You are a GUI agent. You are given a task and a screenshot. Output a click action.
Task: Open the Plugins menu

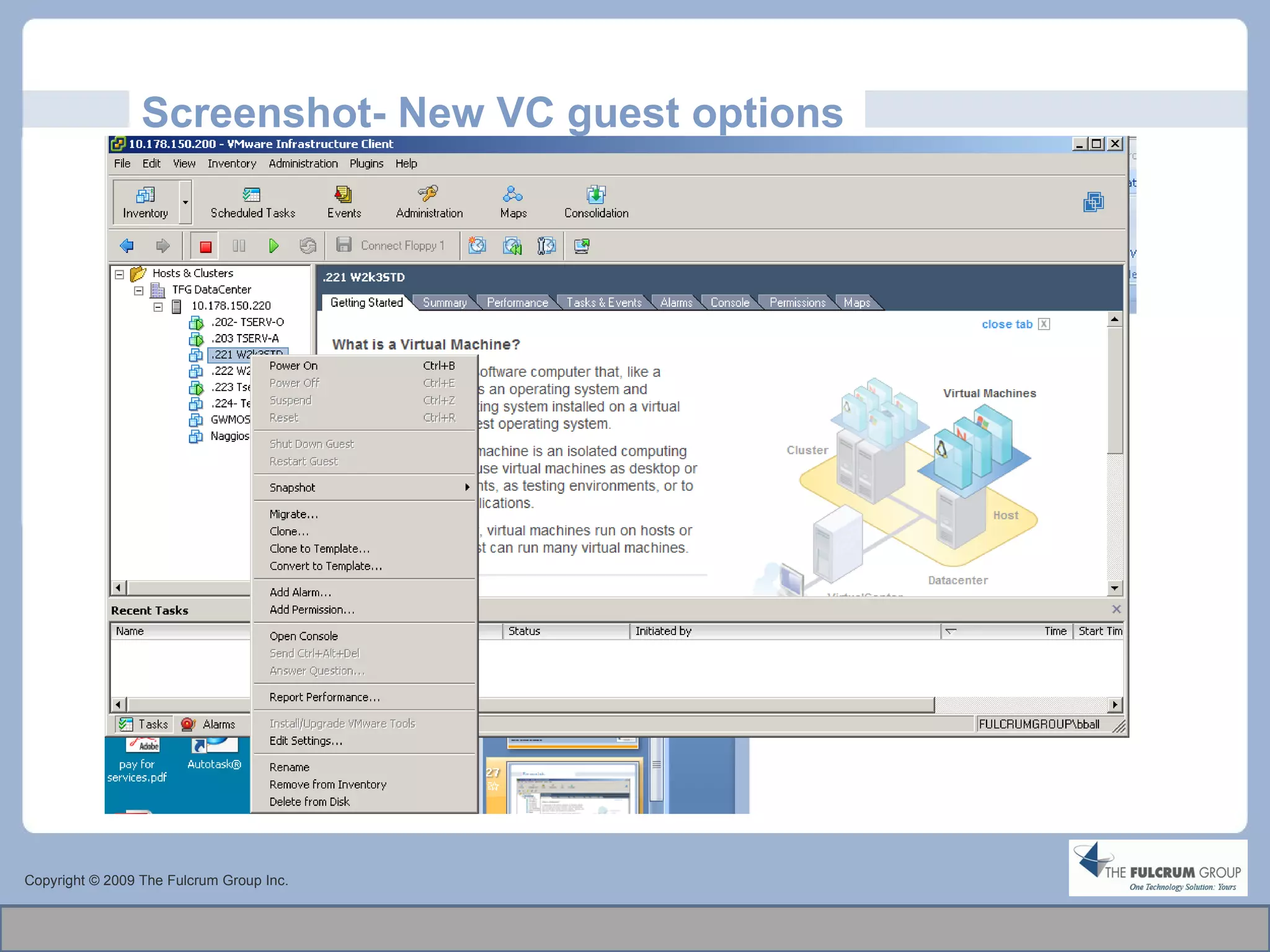(366, 164)
